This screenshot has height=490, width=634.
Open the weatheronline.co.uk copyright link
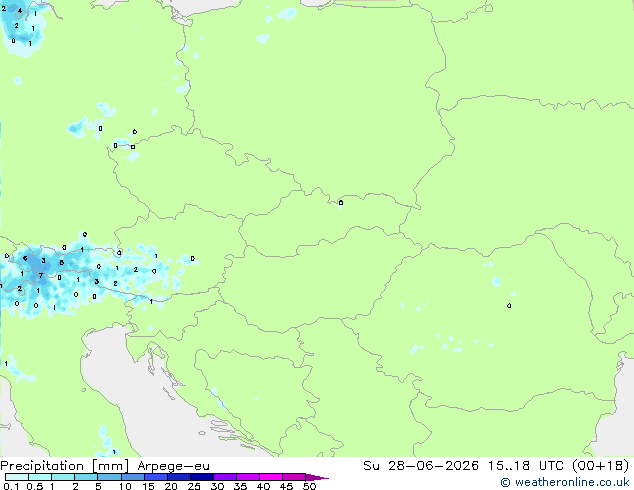tap(565, 482)
